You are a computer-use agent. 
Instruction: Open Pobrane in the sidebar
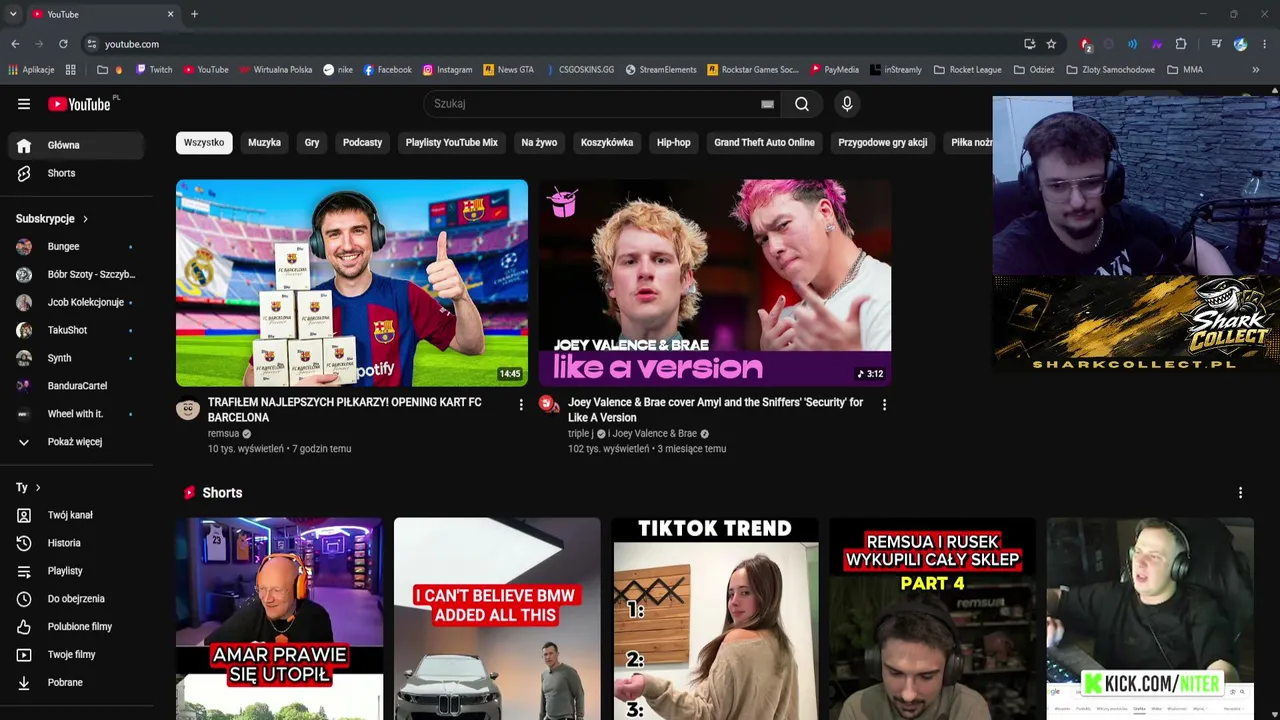[76, 683]
